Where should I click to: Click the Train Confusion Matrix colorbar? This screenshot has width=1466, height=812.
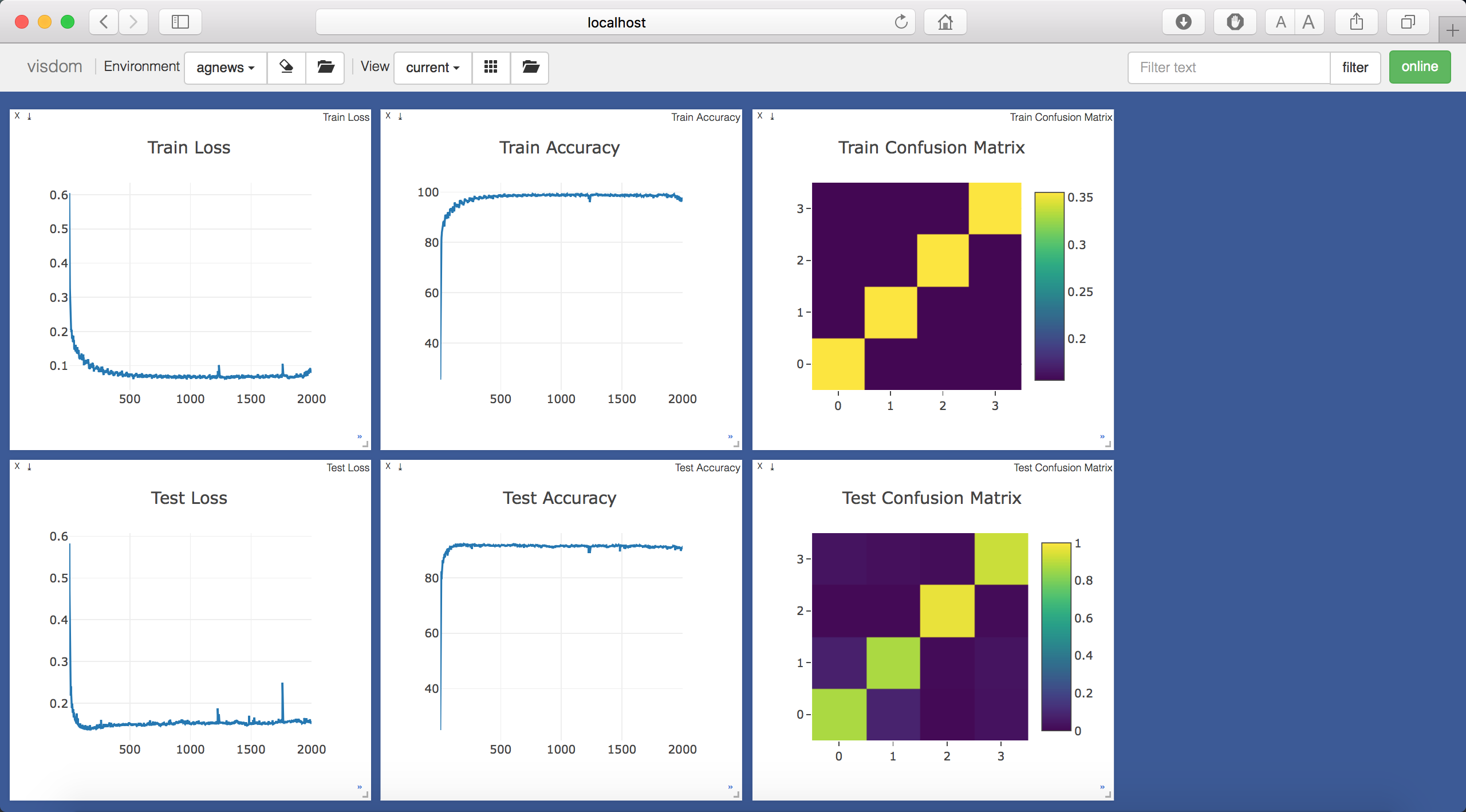[1049, 286]
